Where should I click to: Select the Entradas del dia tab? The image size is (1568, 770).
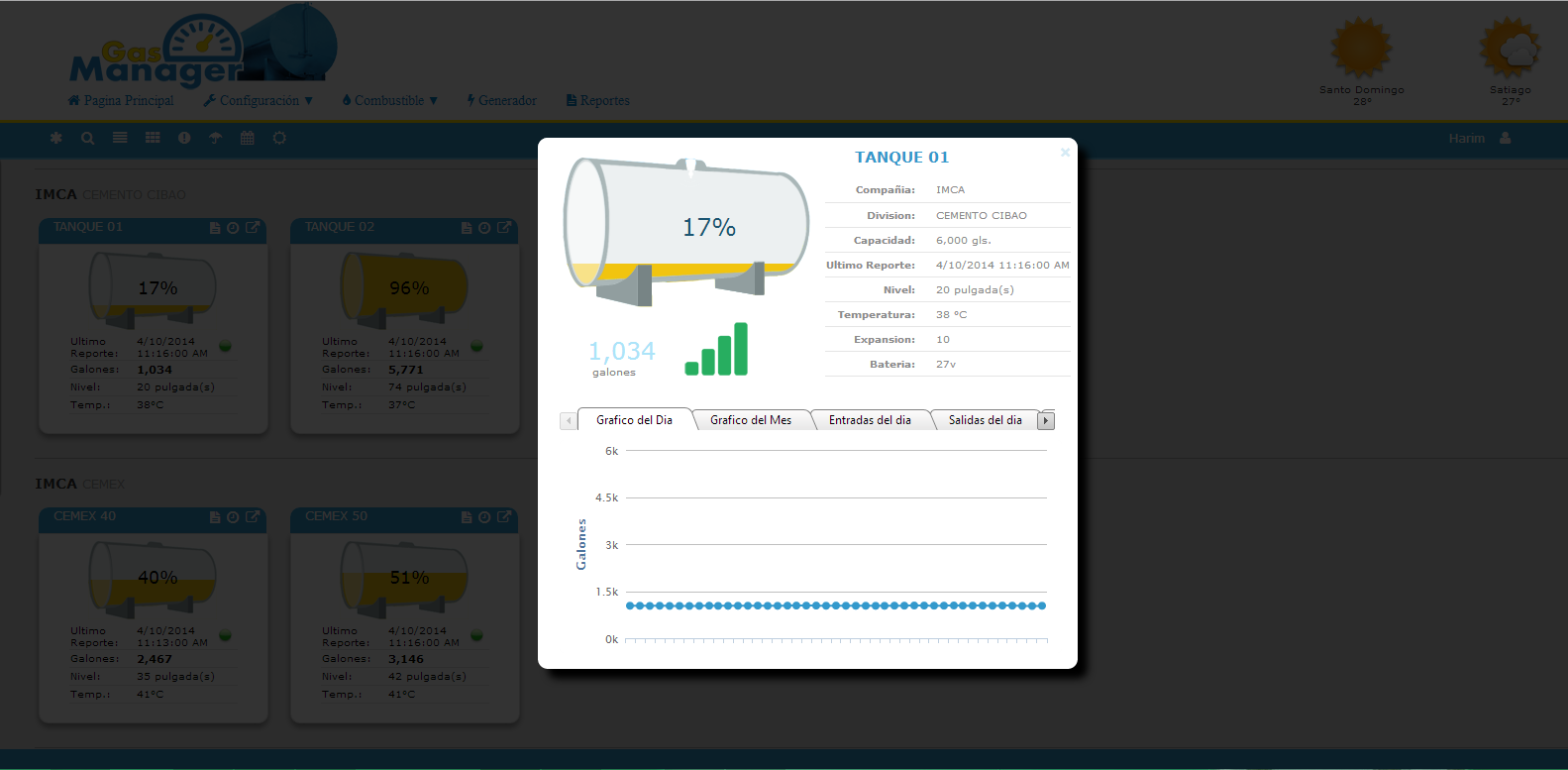click(870, 420)
